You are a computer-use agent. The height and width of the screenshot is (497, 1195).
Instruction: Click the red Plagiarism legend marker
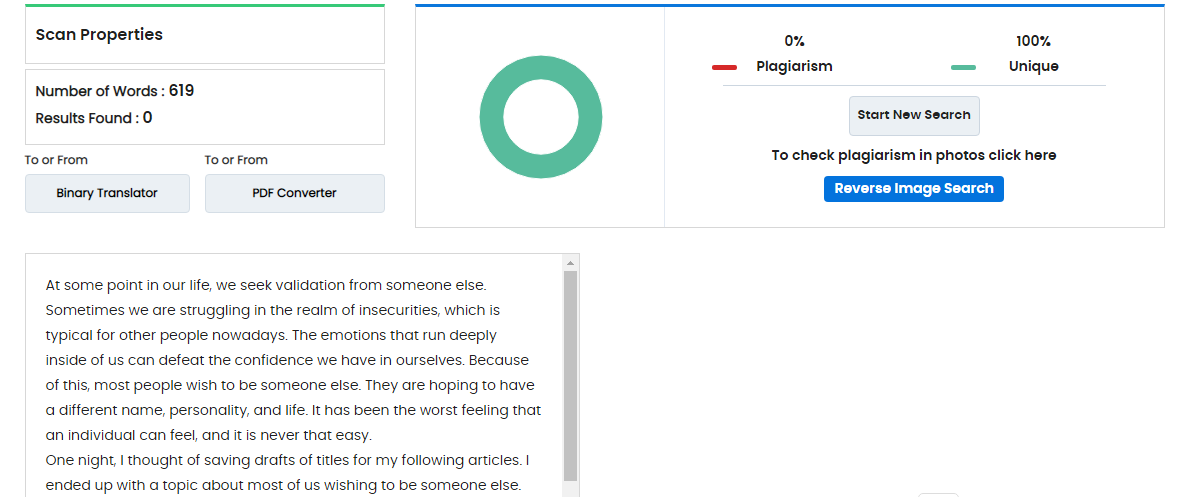[724, 68]
